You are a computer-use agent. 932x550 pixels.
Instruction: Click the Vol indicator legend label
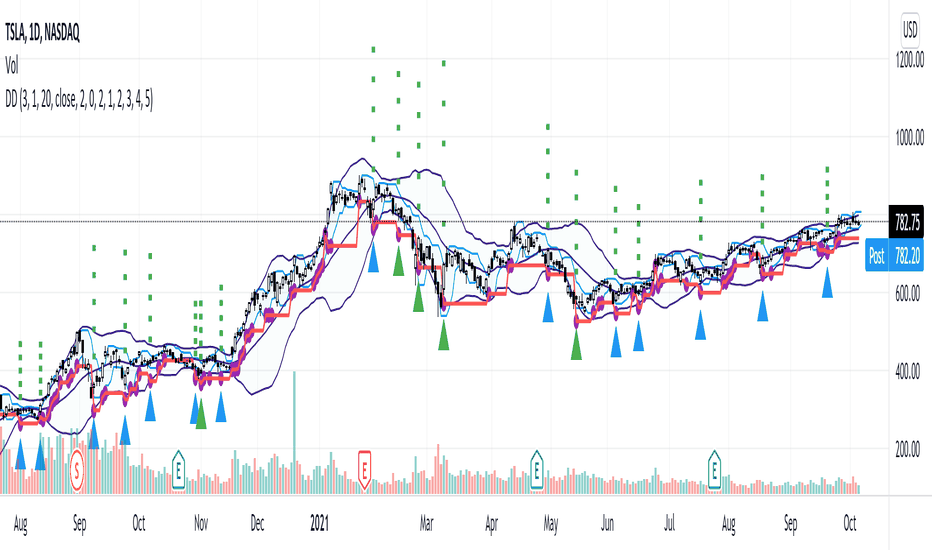coord(12,65)
